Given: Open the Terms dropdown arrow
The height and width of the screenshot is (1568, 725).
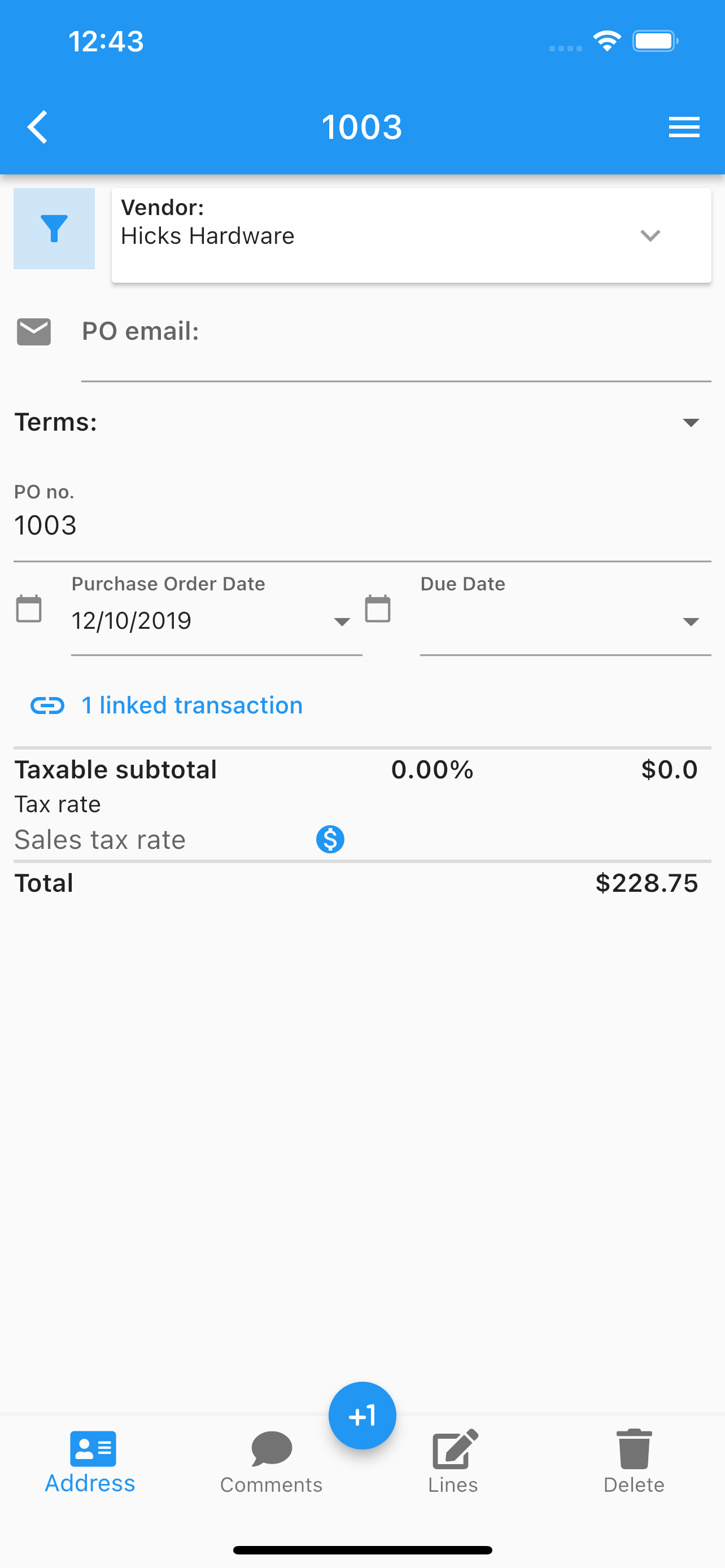Looking at the screenshot, I should click(x=691, y=422).
